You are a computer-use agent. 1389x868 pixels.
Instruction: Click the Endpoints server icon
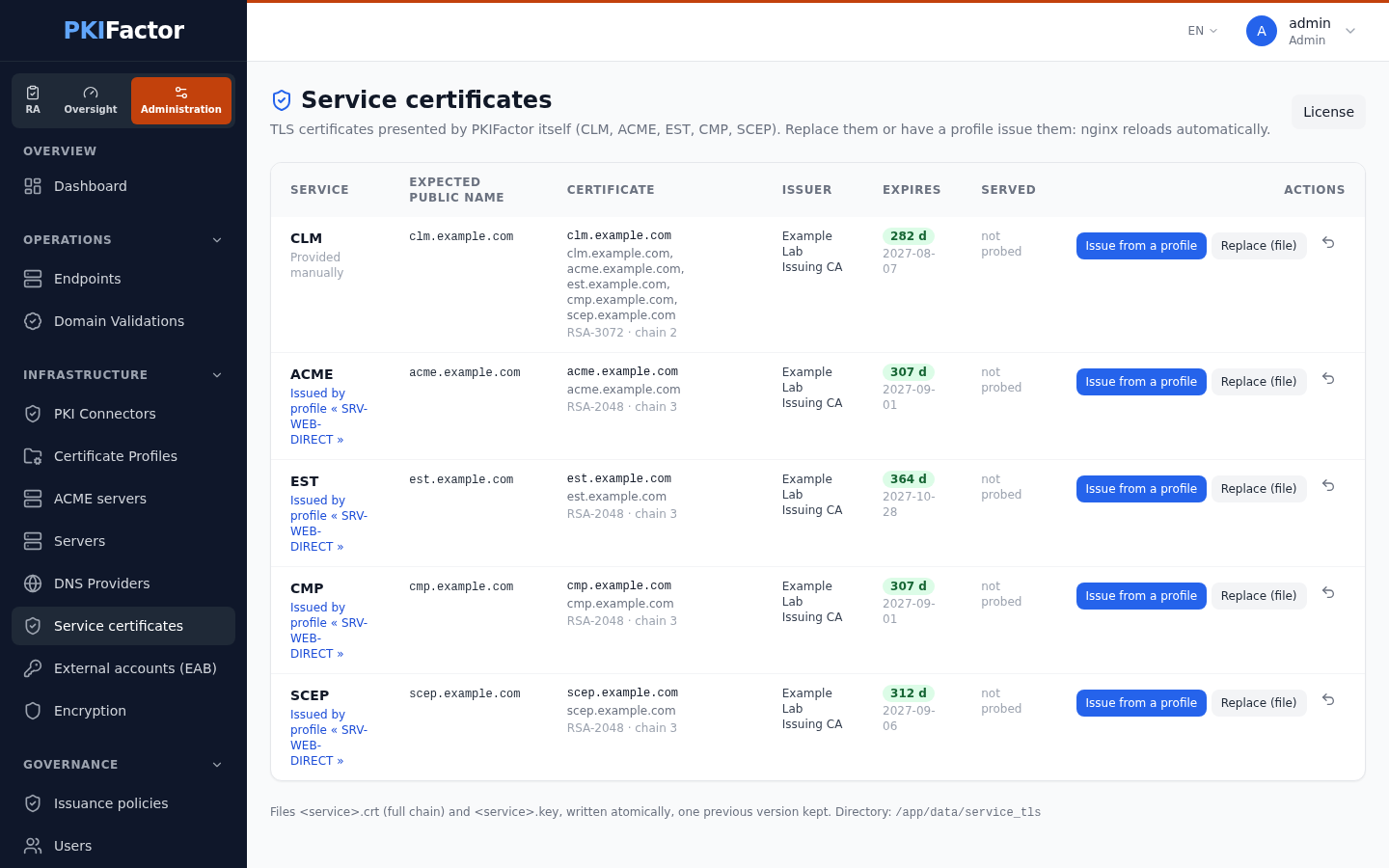pyautogui.click(x=33, y=279)
